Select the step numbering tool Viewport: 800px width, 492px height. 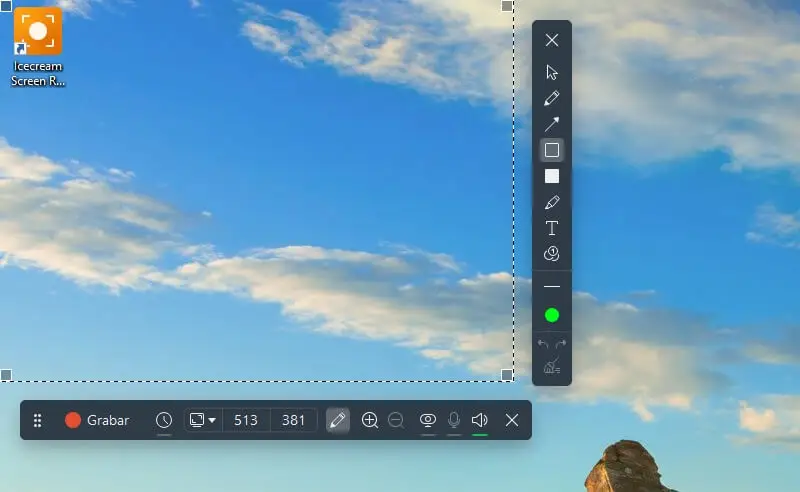(552, 254)
